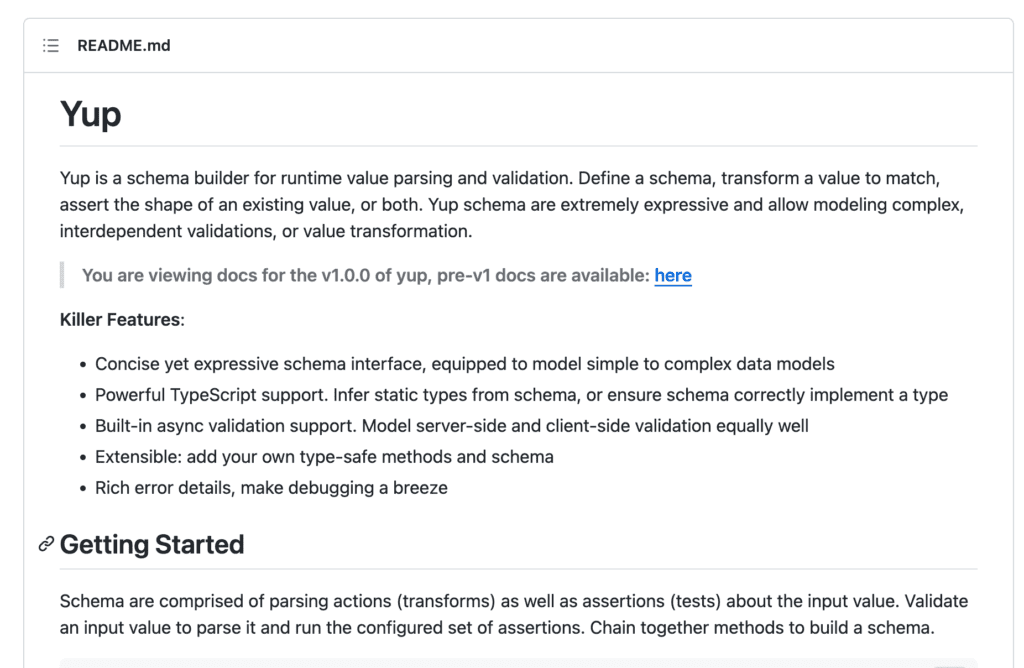Follow the "here" link to pre-v1 docs
The width and height of the screenshot is (1024, 668).
point(673,275)
